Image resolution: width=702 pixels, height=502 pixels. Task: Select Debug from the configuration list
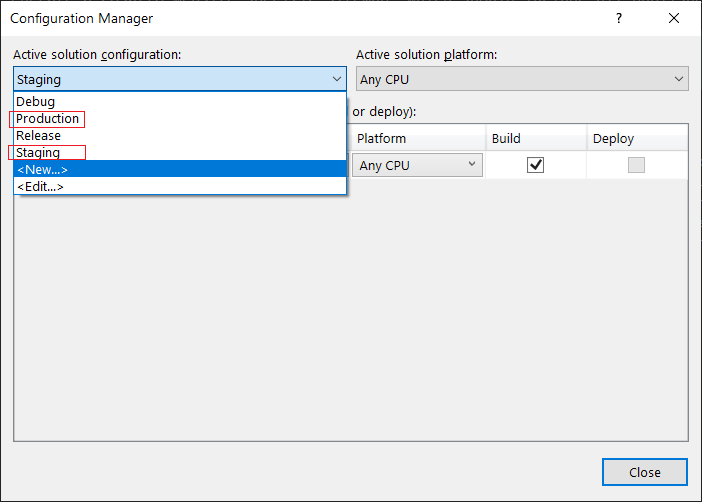click(x=36, y=102)
